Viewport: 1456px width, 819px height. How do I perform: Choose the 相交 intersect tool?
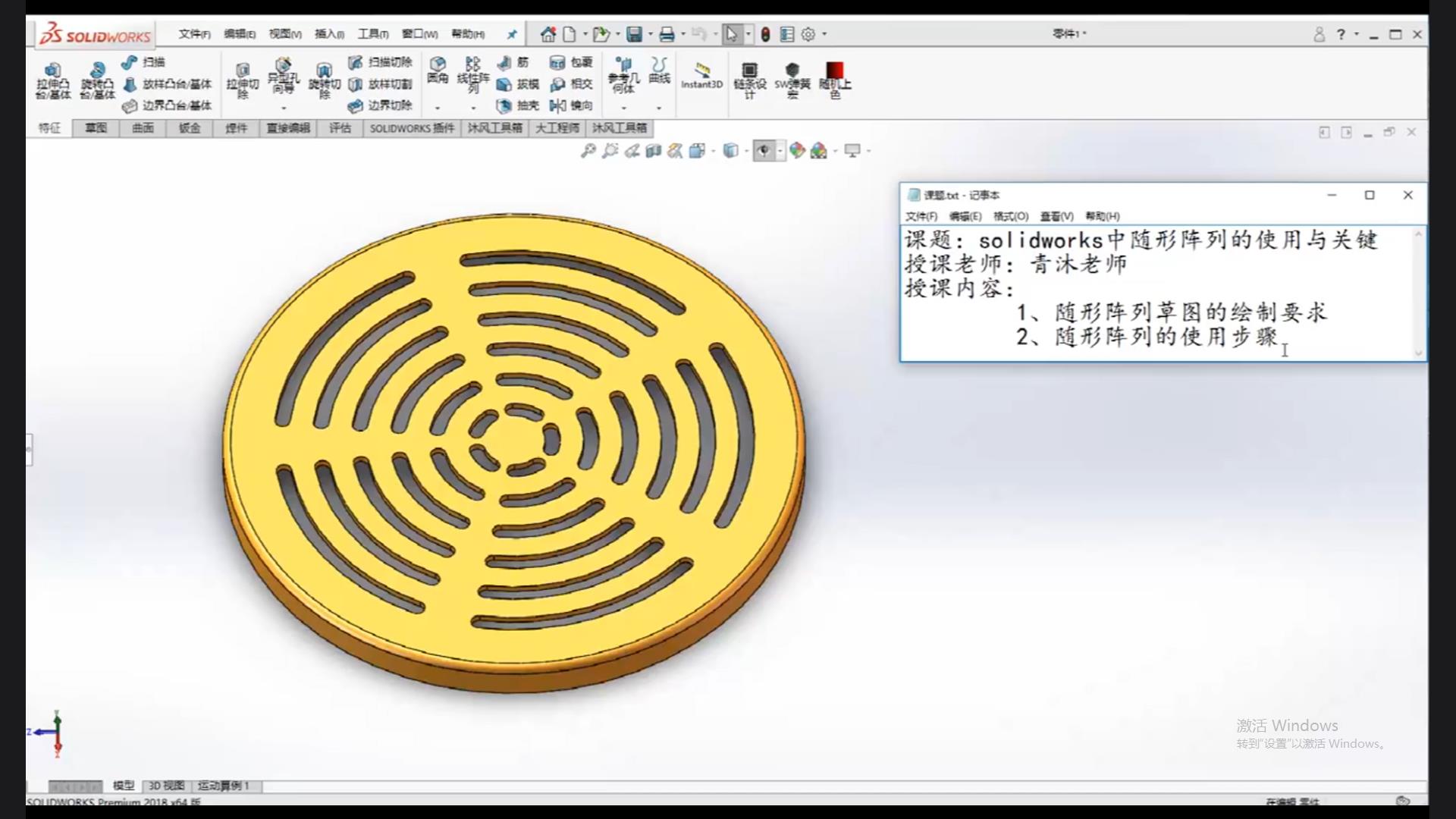click(571, 84)
